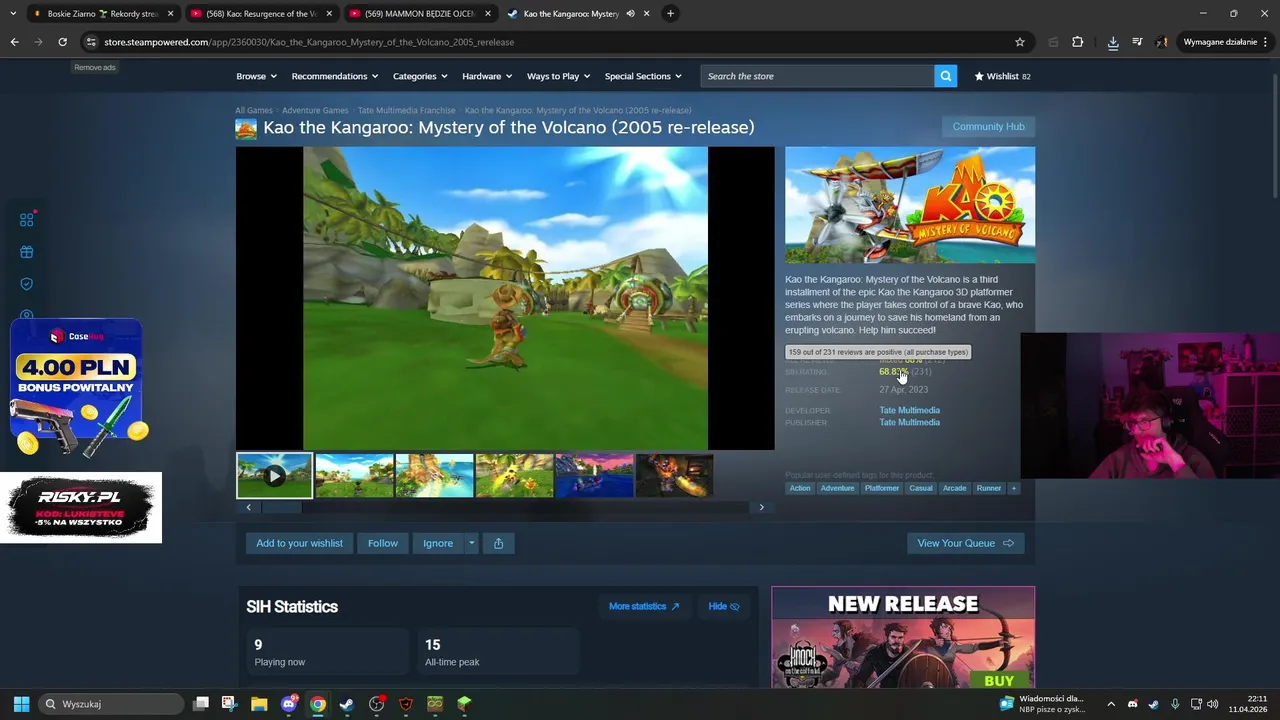Open the sidebar shield check icon
This screenshot has width=1280, height=720.
(27, 284)
